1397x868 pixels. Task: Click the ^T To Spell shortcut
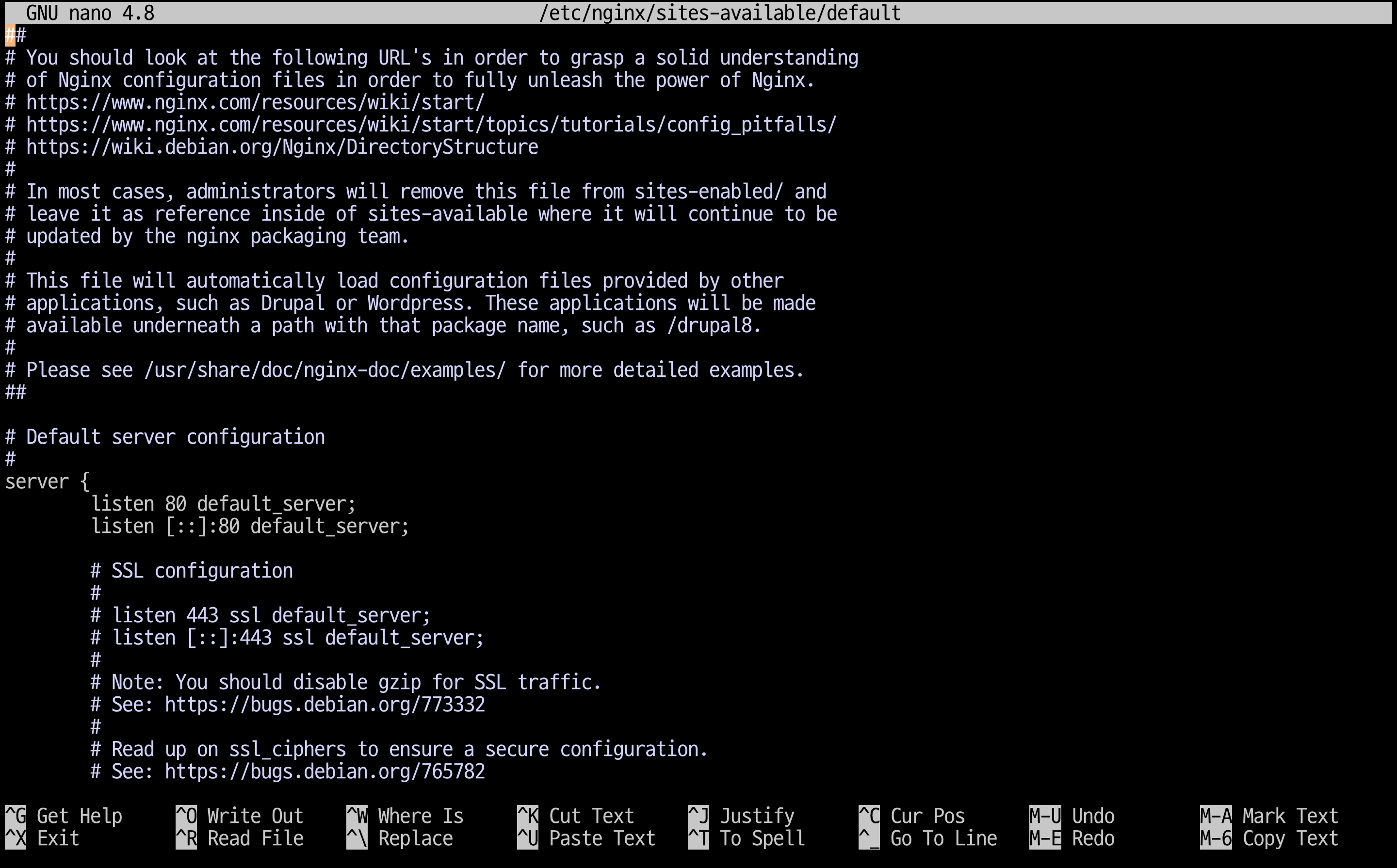point(747,838)
